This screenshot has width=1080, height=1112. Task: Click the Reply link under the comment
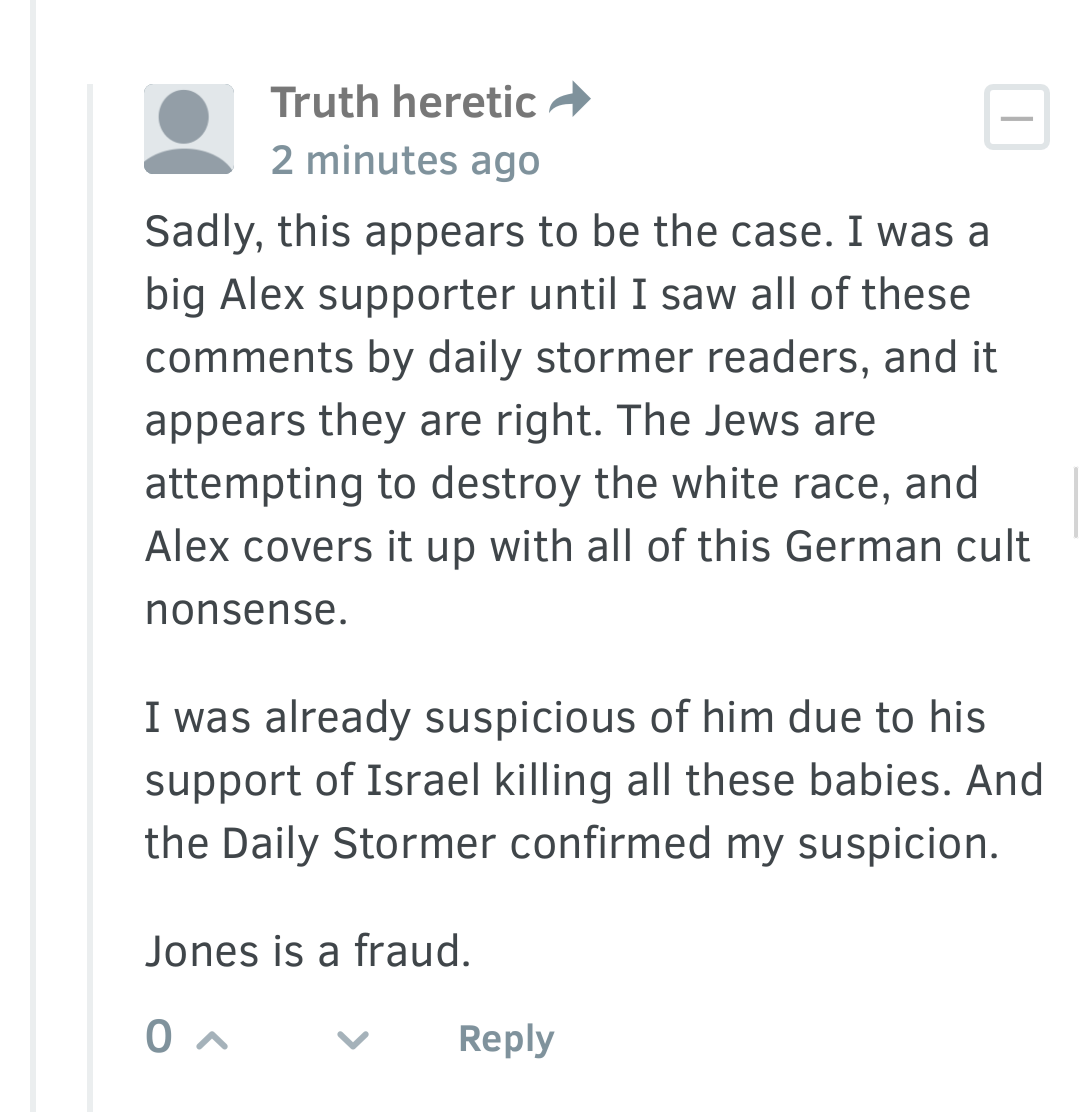click(x=506, y=1040)
